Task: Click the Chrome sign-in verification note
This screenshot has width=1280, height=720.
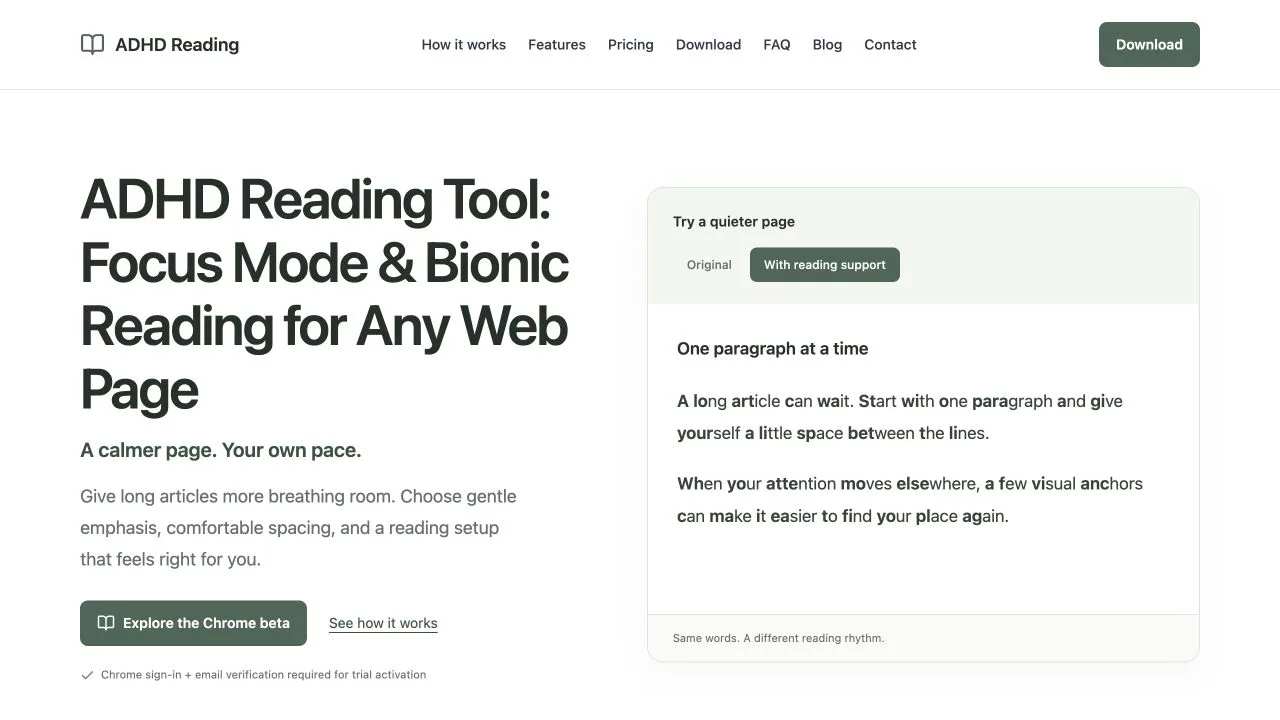Action: (264, 675)
